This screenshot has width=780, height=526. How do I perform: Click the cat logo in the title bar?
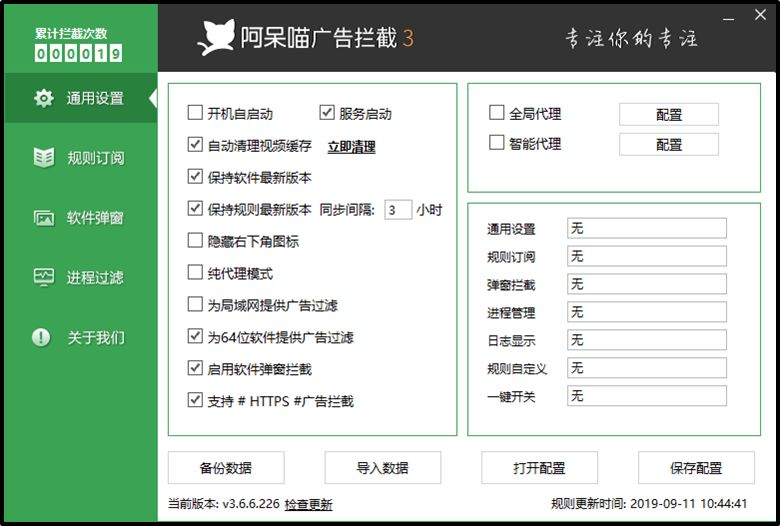tap(216, 37)
